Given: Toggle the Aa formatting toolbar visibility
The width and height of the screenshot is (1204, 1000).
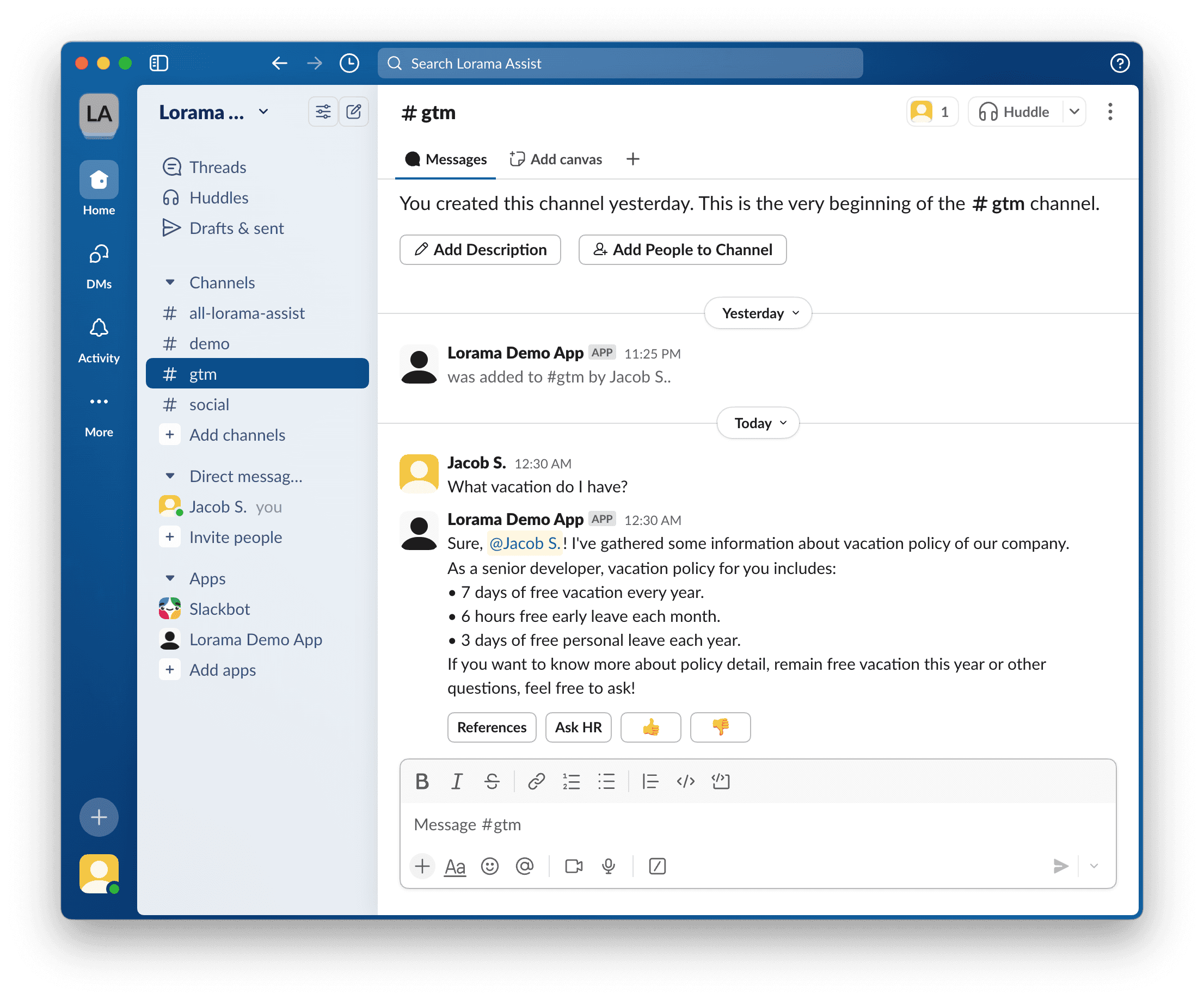Looking at the screenshot, I should click(x=454, y=866).
